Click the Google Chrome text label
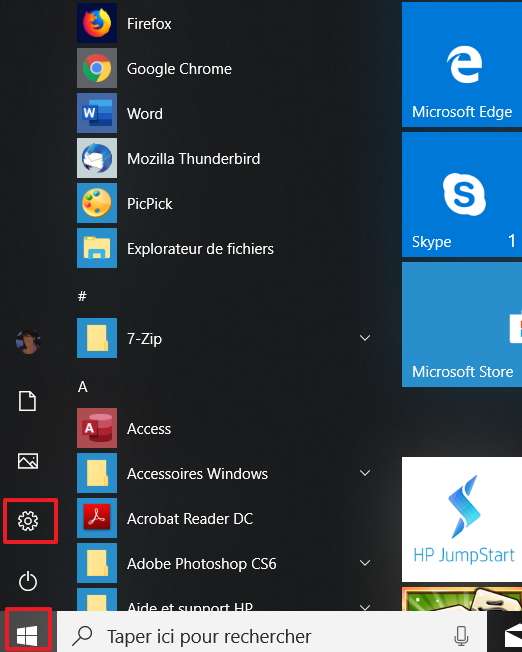This screenshot has width=522, height=652. [x=179, y=69]
